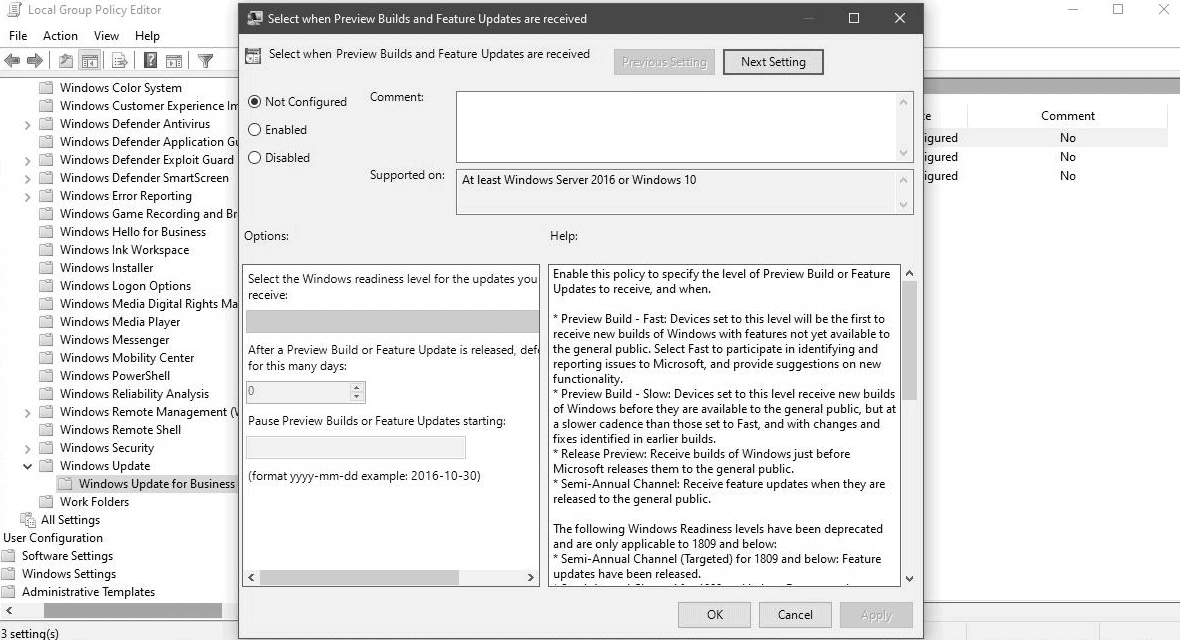This screenshot has width=1180, height=640.
Task: Click the All Settings node icon
Action: 28,520
